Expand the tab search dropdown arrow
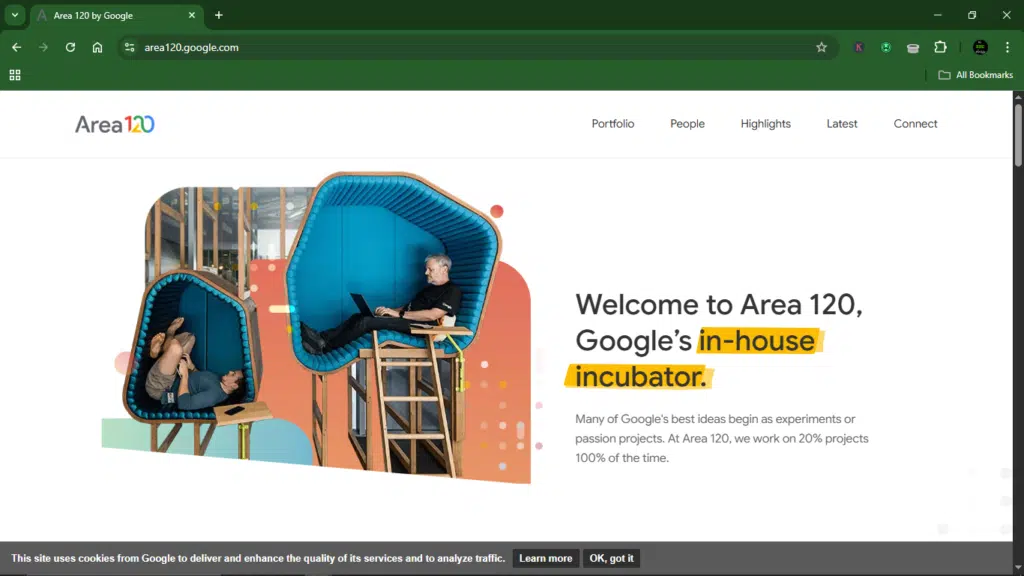Screen dimensions: 1024x576 15,15
